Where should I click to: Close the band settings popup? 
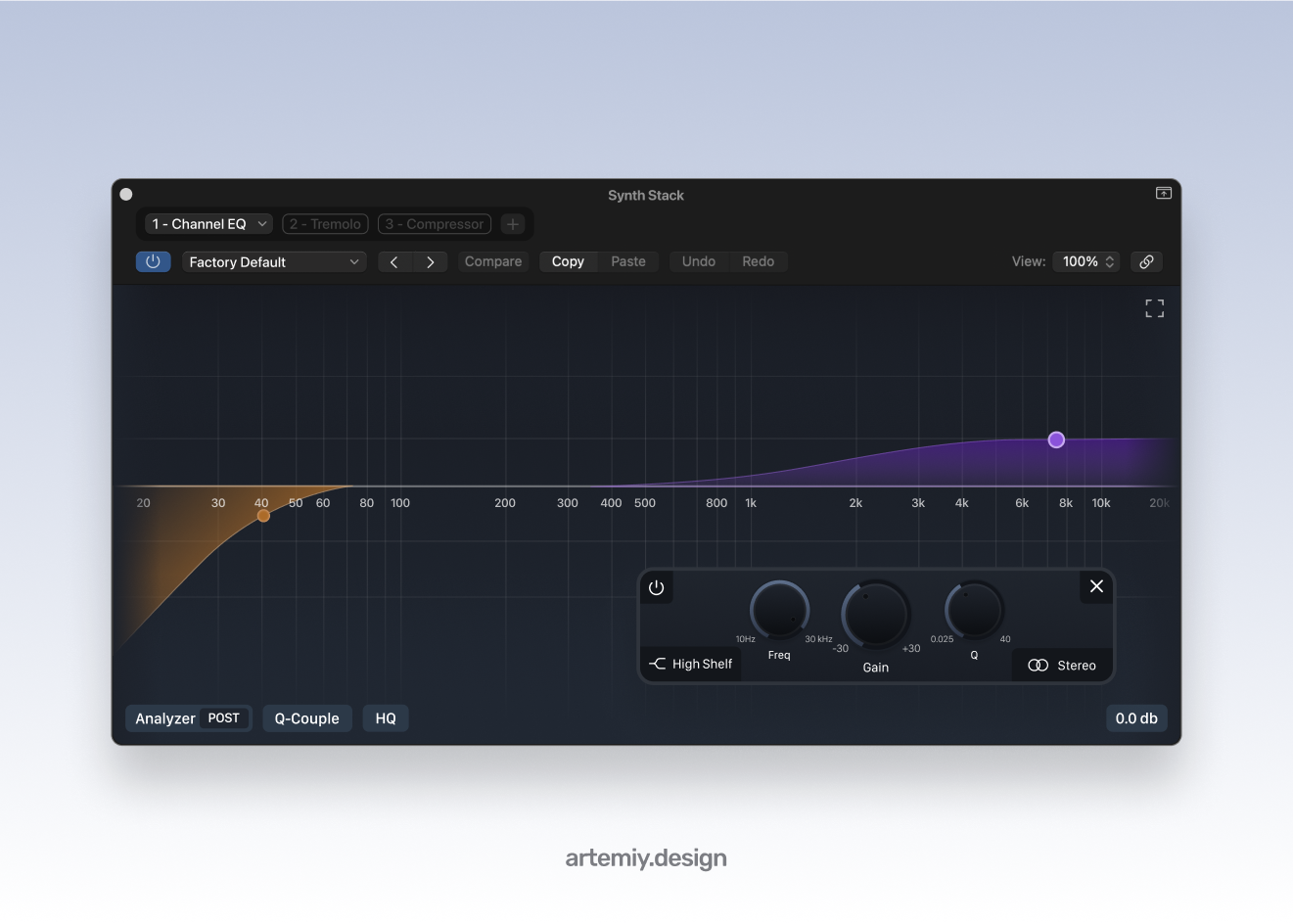[1096, 586]
